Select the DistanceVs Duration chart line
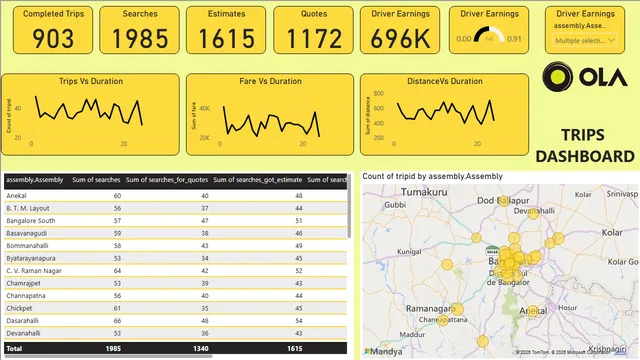The width and height of the screenshot is (640, 360). 446,112
